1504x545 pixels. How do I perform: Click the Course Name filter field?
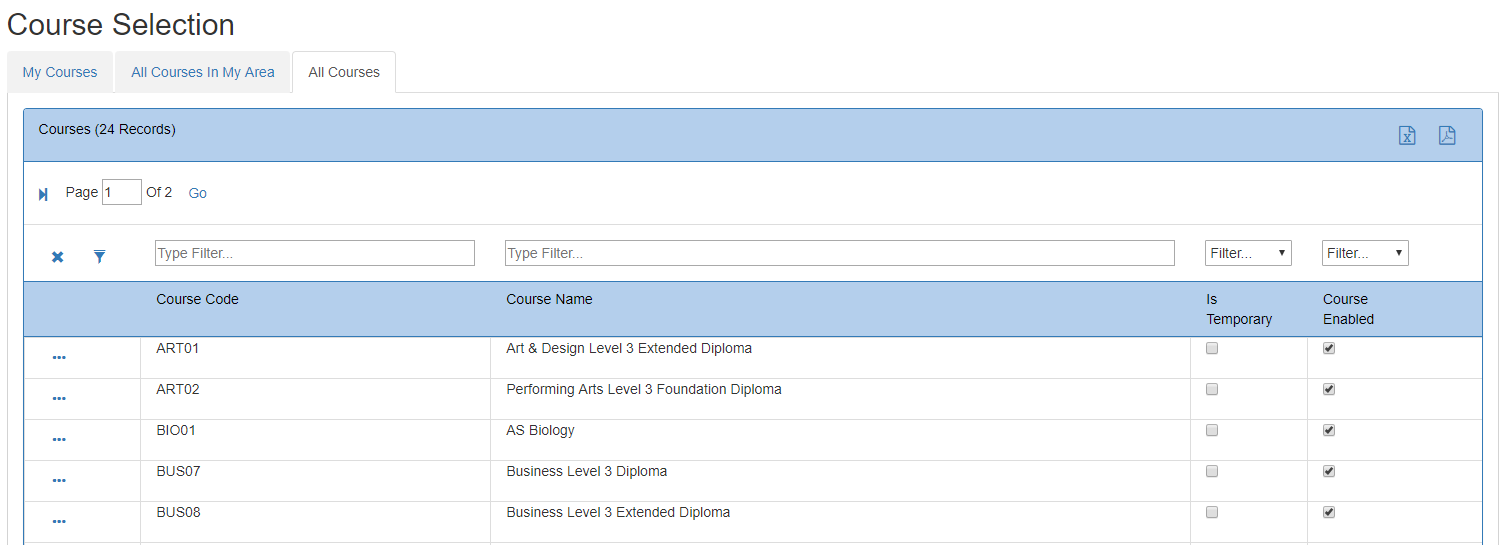point(839,253)
